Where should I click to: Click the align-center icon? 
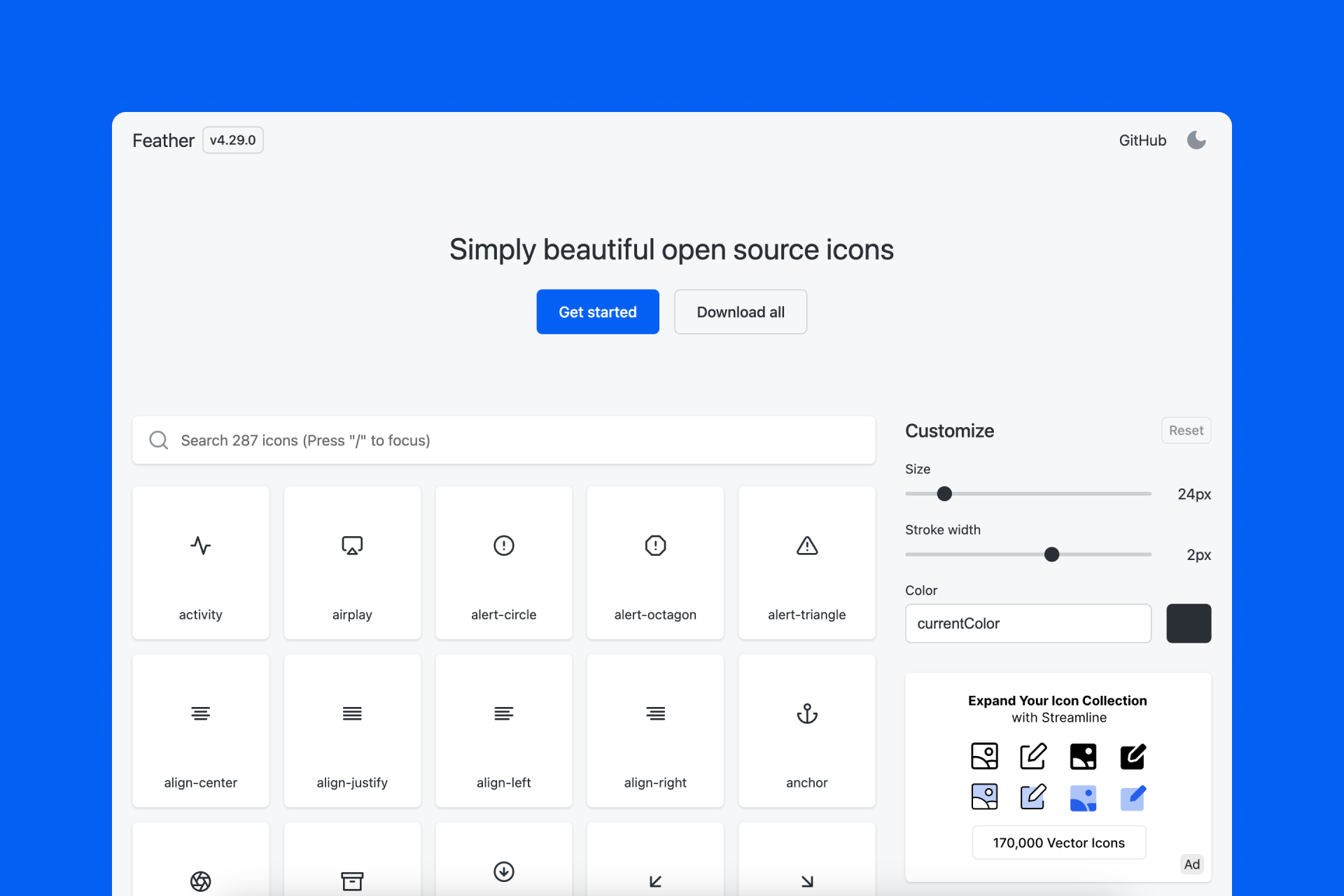tap(200, 730)
